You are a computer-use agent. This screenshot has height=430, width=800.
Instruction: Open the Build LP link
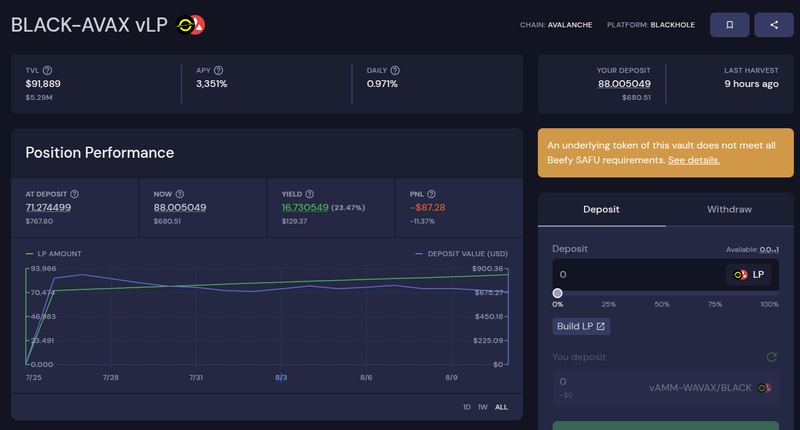580,326
